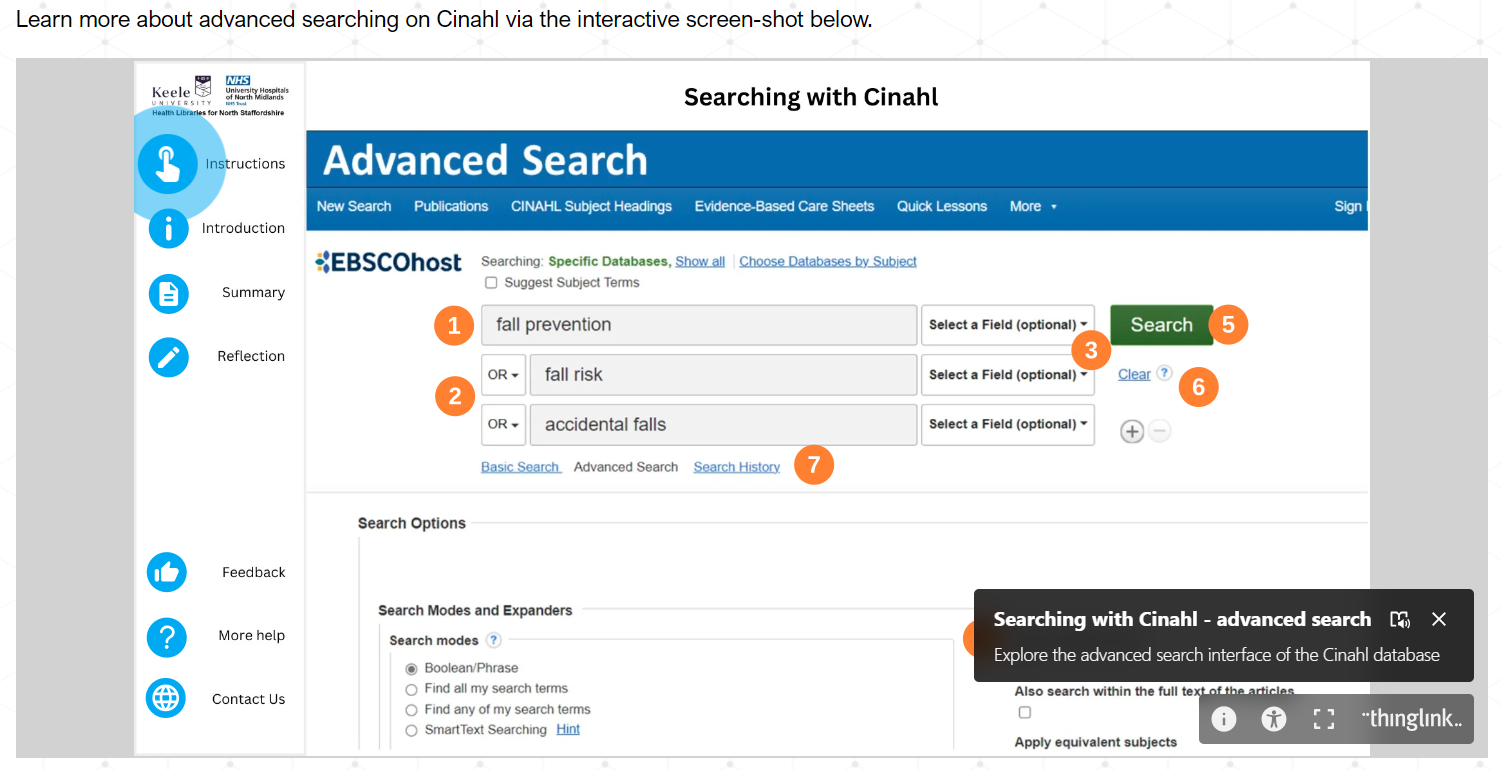This screenshot has height=770, width=1502.
Task: Click the SmartText Hint link
Action: (x=568, y=729)
